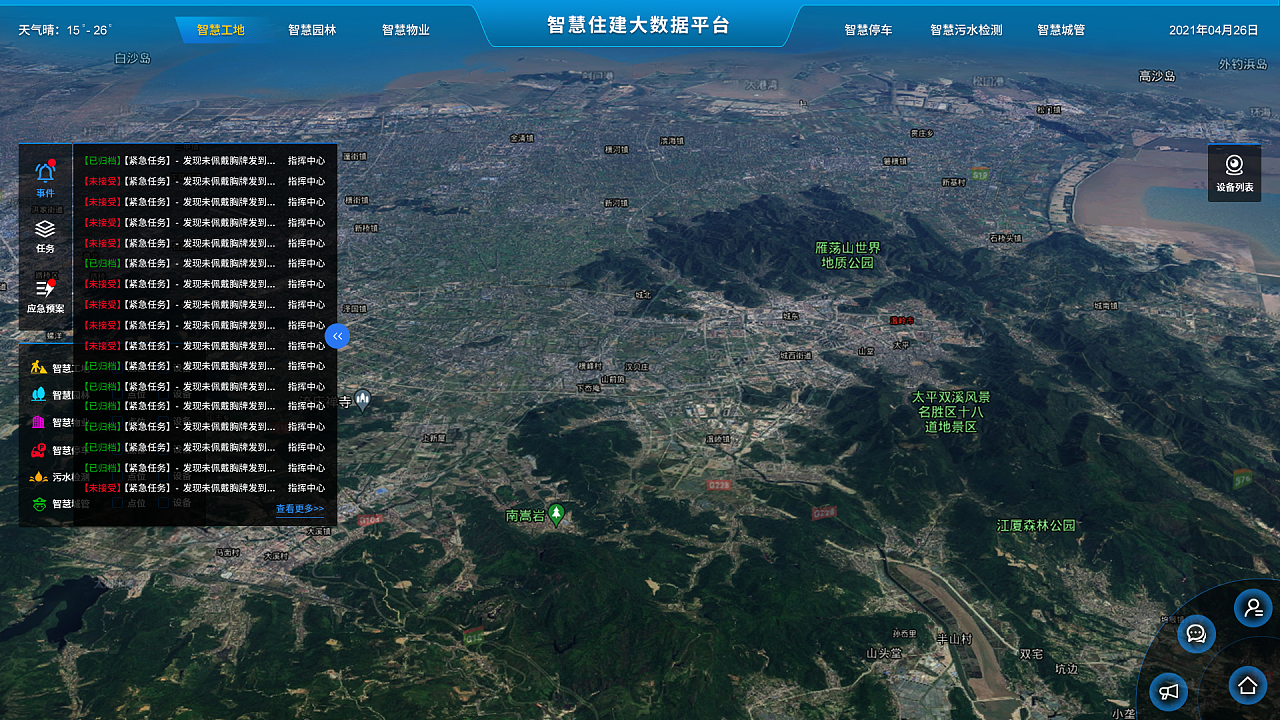Click the G104 road shield on the map
Viewport: 1280px width, 720px height.
point(370,520)
